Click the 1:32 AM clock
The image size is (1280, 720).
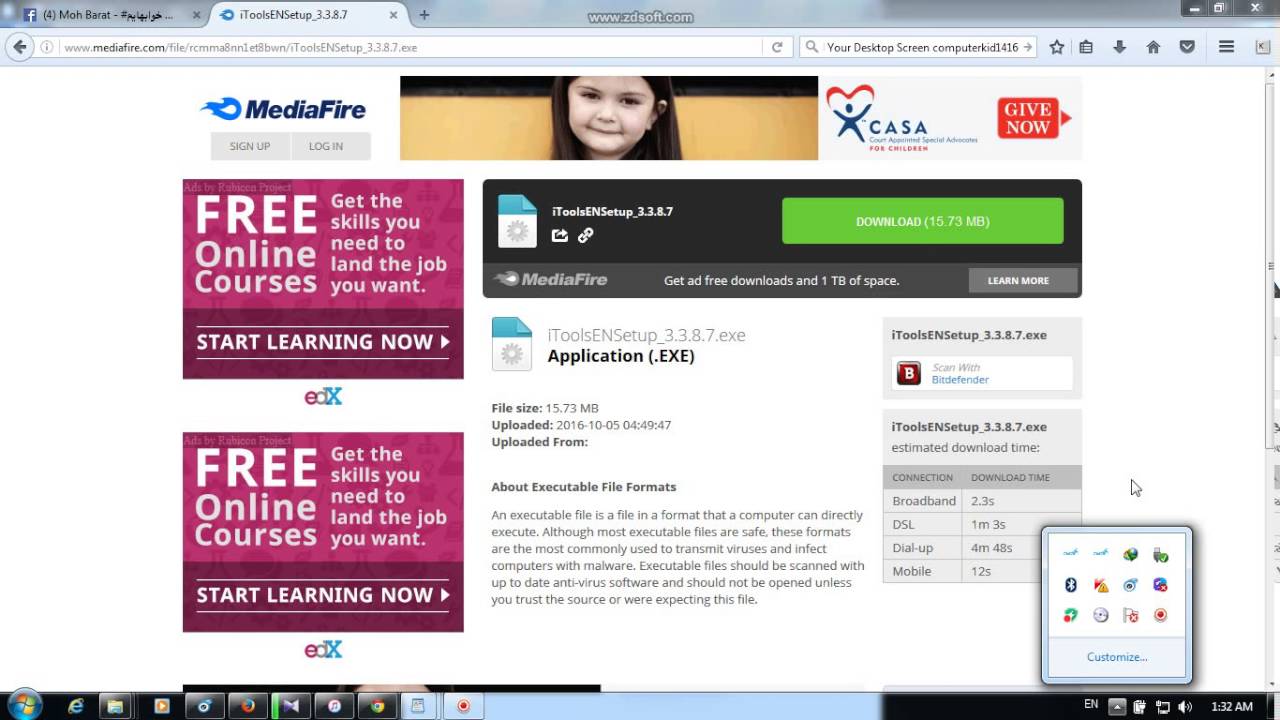coord(1231,706)
